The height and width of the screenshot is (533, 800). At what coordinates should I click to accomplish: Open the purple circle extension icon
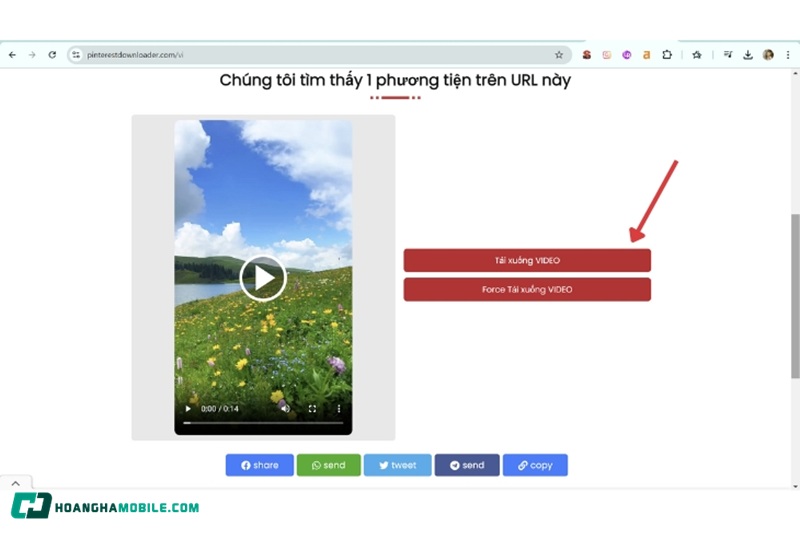point(627,55)
